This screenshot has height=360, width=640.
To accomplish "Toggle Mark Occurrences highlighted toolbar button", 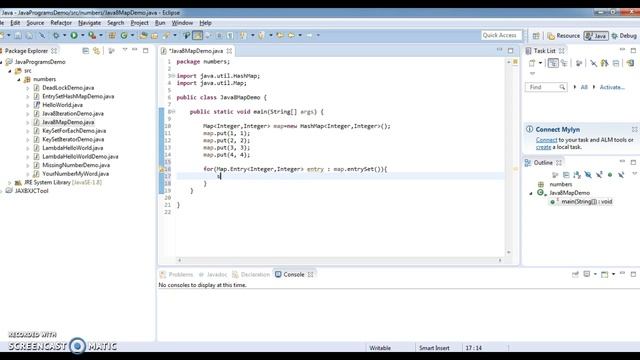I will pos(198,36).
